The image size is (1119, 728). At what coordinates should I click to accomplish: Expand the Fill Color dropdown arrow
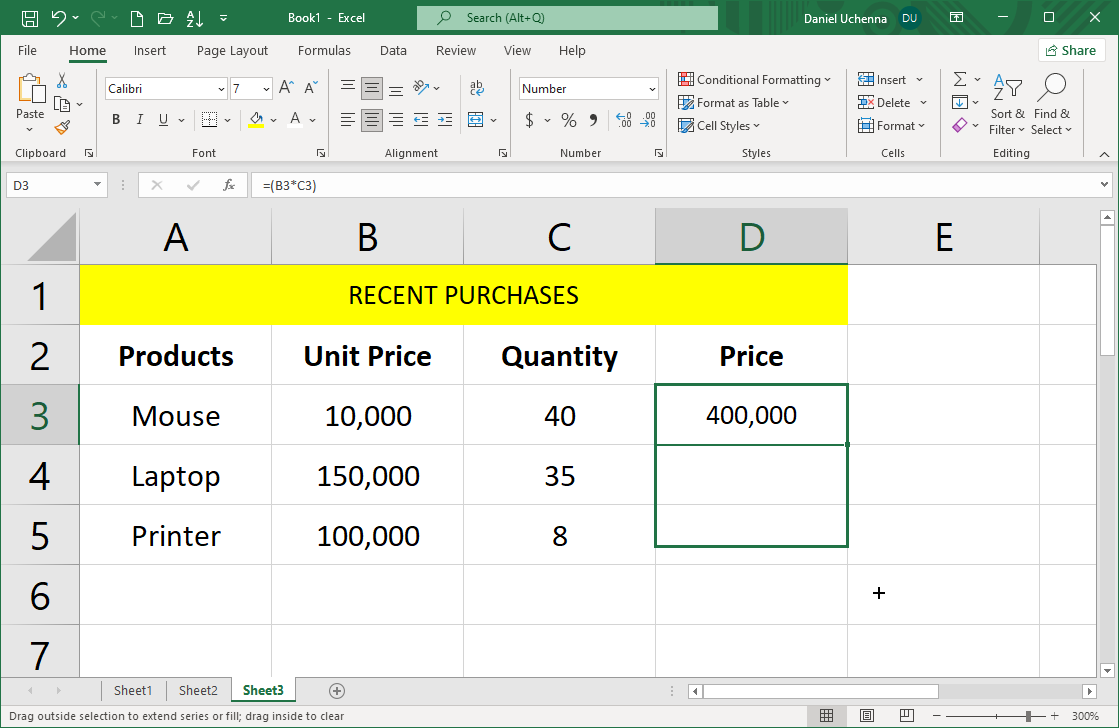[273, 120]
